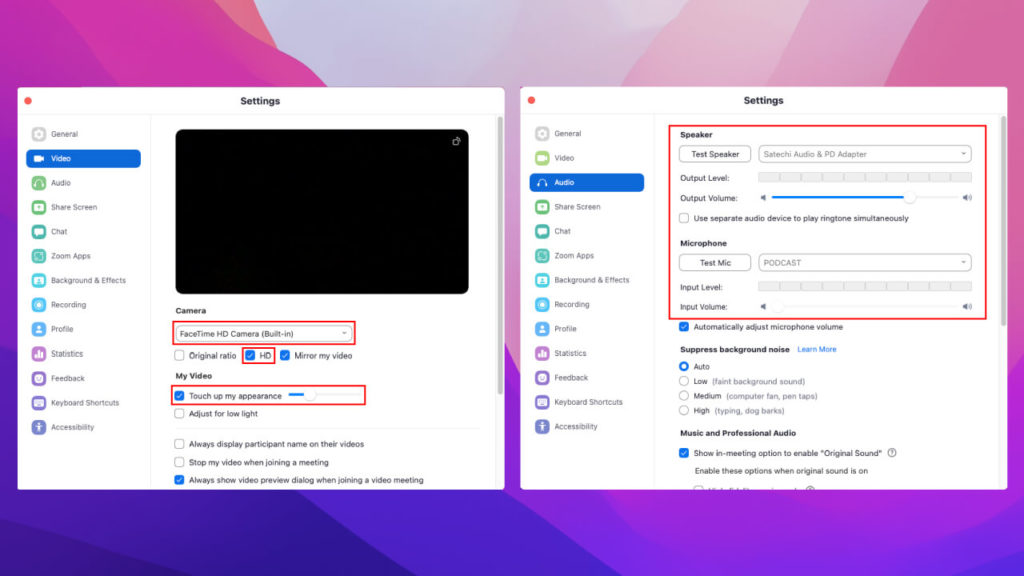Click Zoom Apps icon in left Settings window
This screenshot has width=1024, height=576.
click(39, 256)
